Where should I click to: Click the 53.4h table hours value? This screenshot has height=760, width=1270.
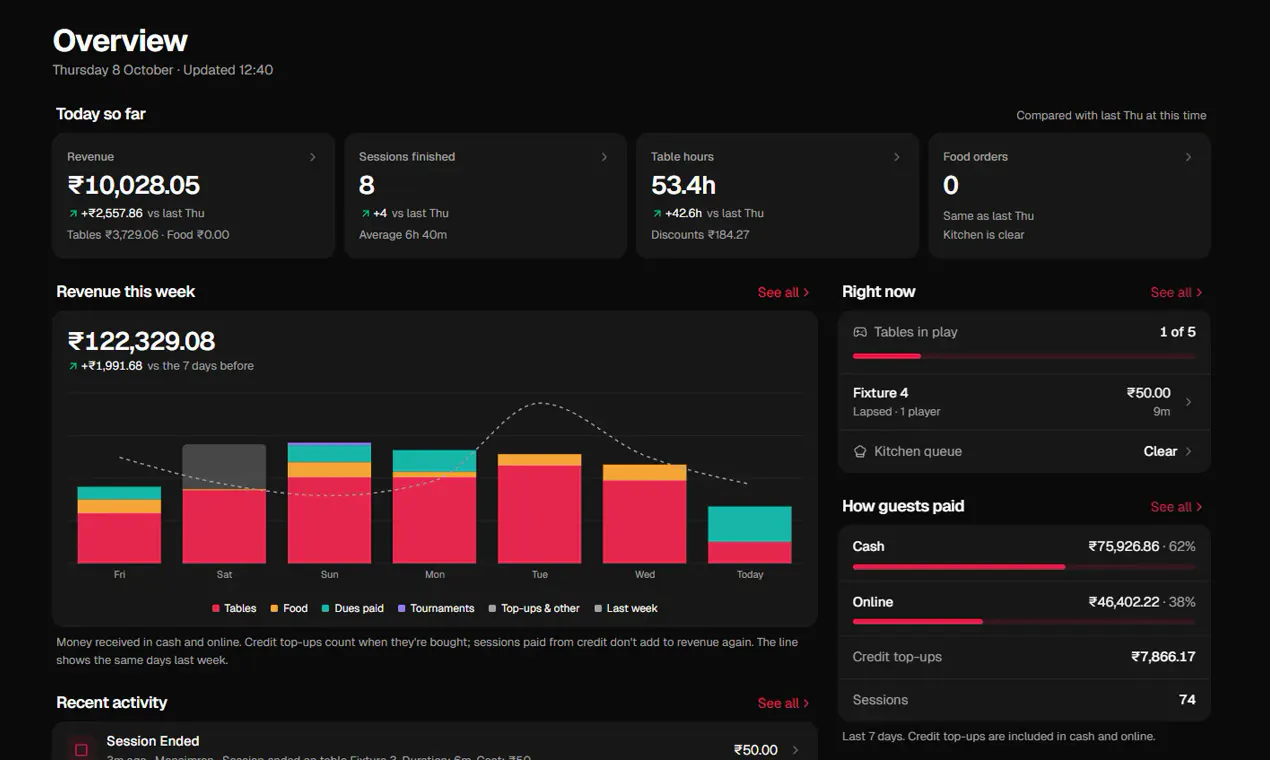click(x=683, y=185)
